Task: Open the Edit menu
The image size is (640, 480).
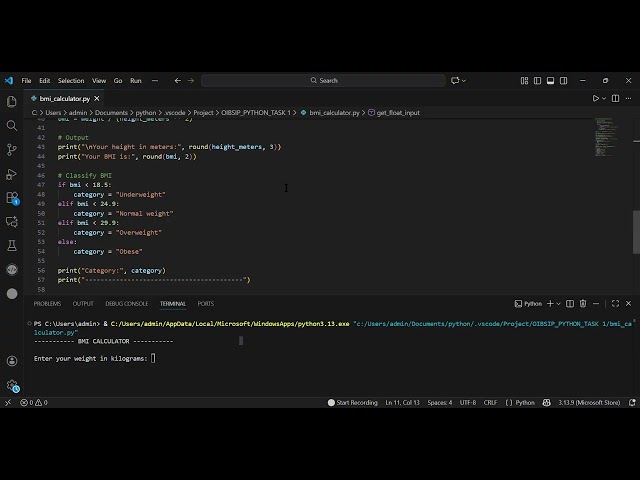Action: tap(44, 80)
